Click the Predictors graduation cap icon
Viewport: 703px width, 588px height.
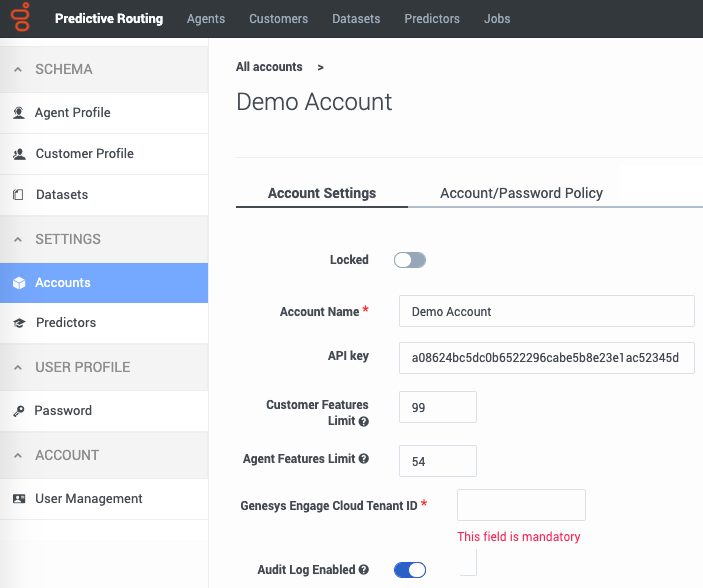[x=19, y=323]
